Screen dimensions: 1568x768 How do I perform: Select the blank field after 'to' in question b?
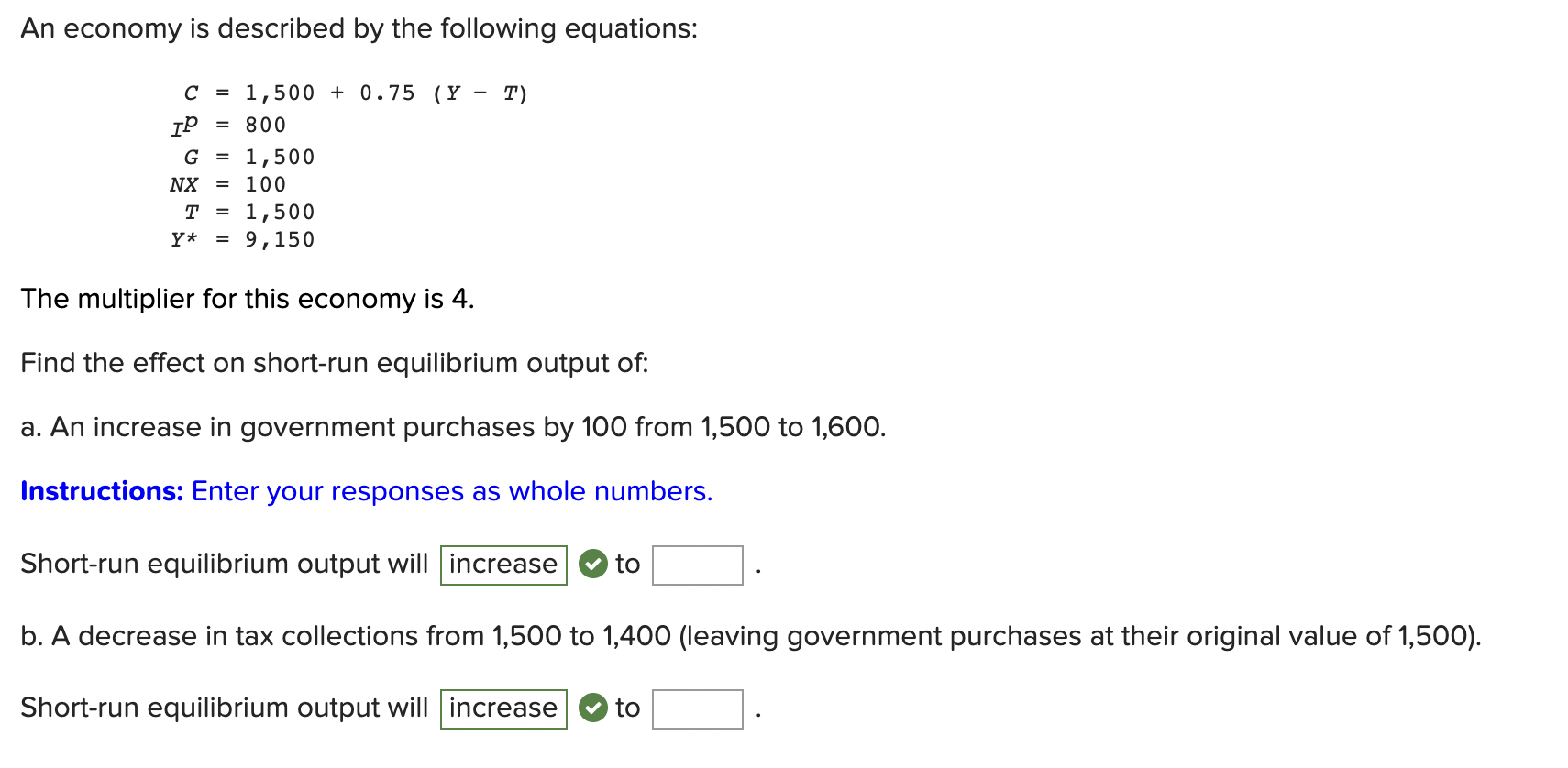click(x=697, y=709)
